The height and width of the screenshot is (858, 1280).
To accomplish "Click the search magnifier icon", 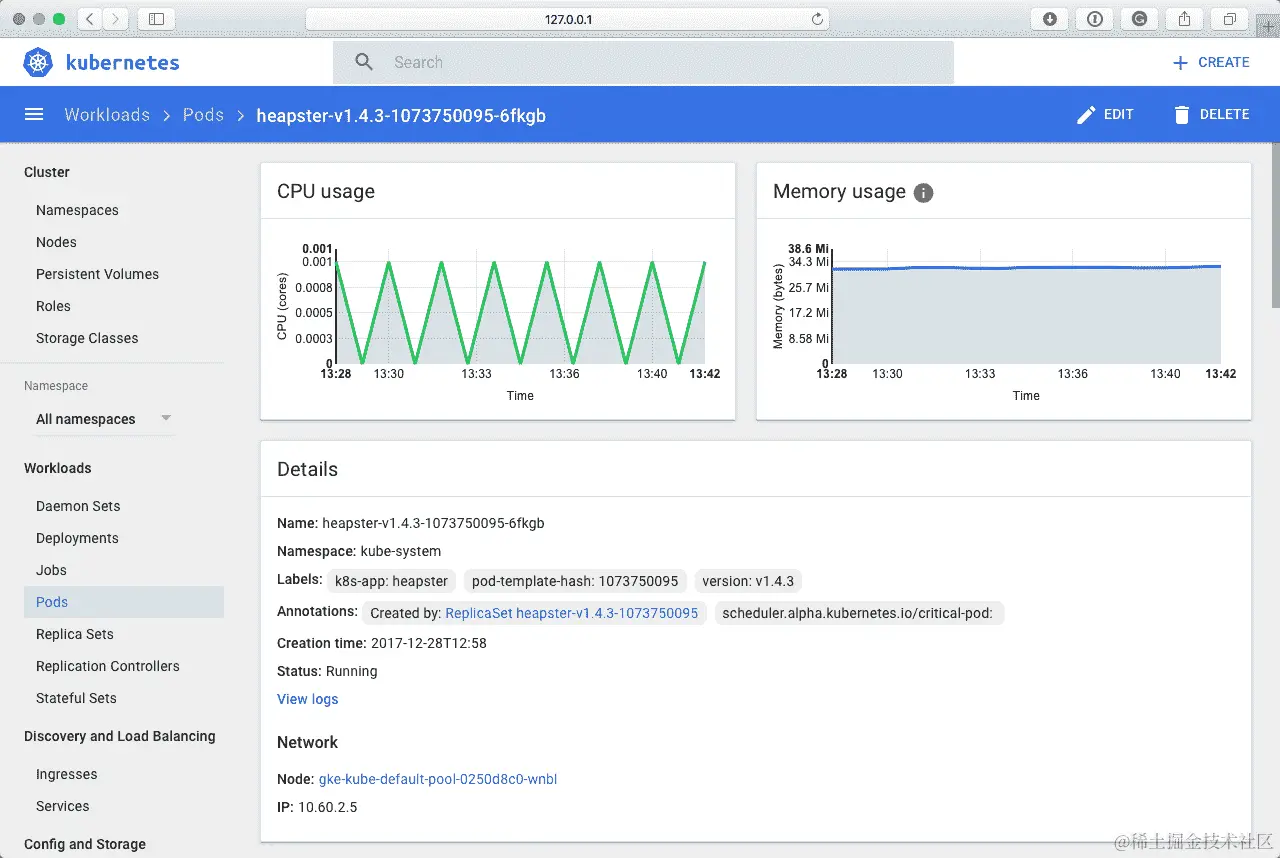I will [x=364, y=62].
